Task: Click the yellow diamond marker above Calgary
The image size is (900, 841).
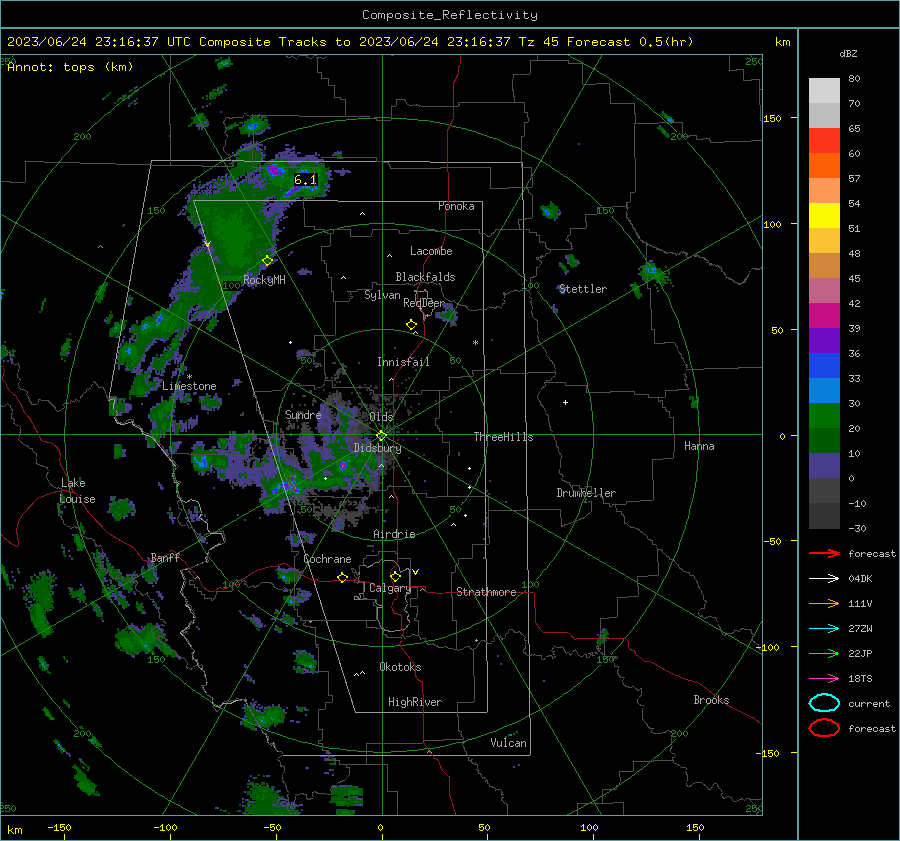Action: [395, 576]
